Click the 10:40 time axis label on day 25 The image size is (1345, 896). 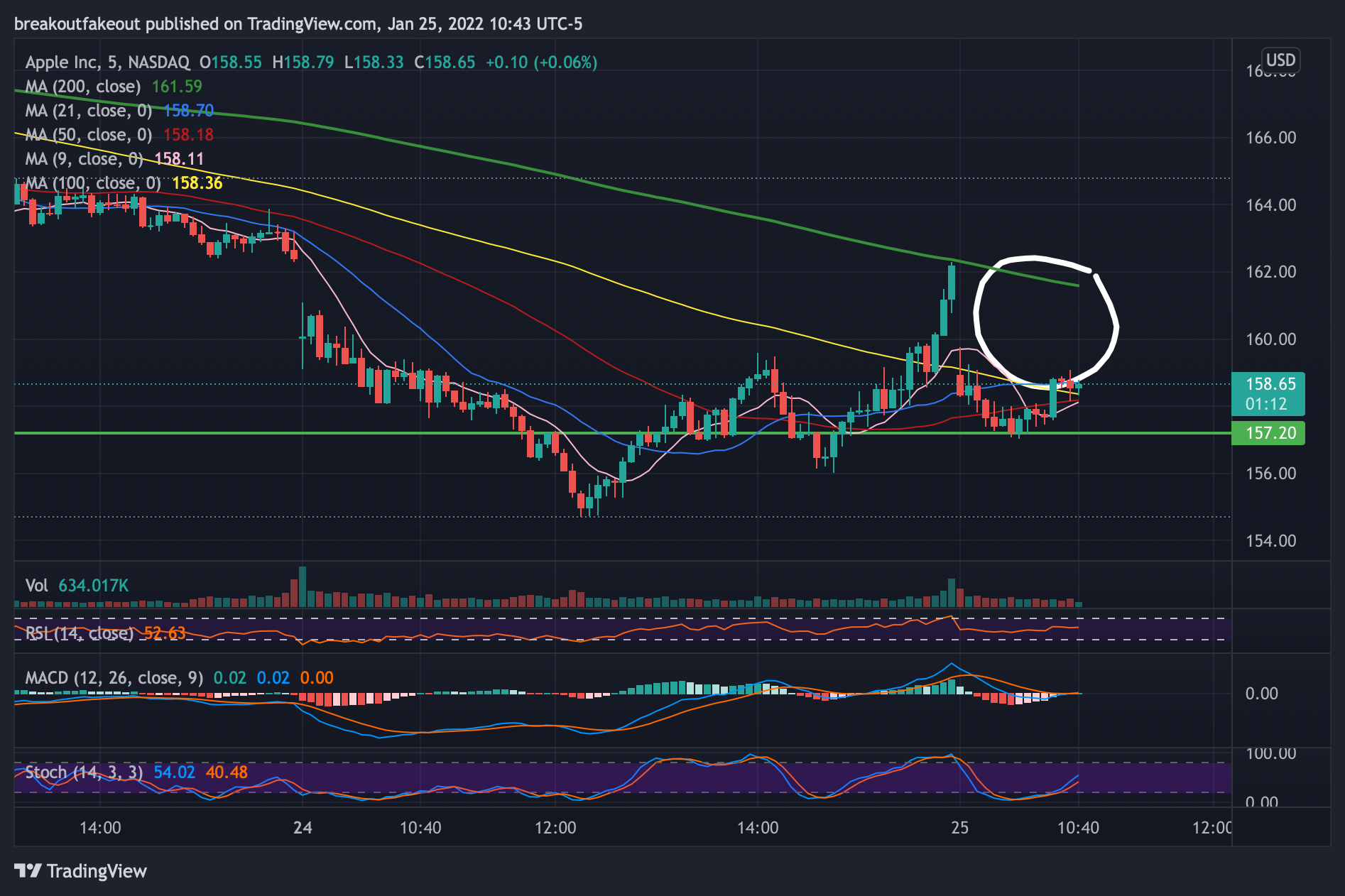coord(1078,828)
